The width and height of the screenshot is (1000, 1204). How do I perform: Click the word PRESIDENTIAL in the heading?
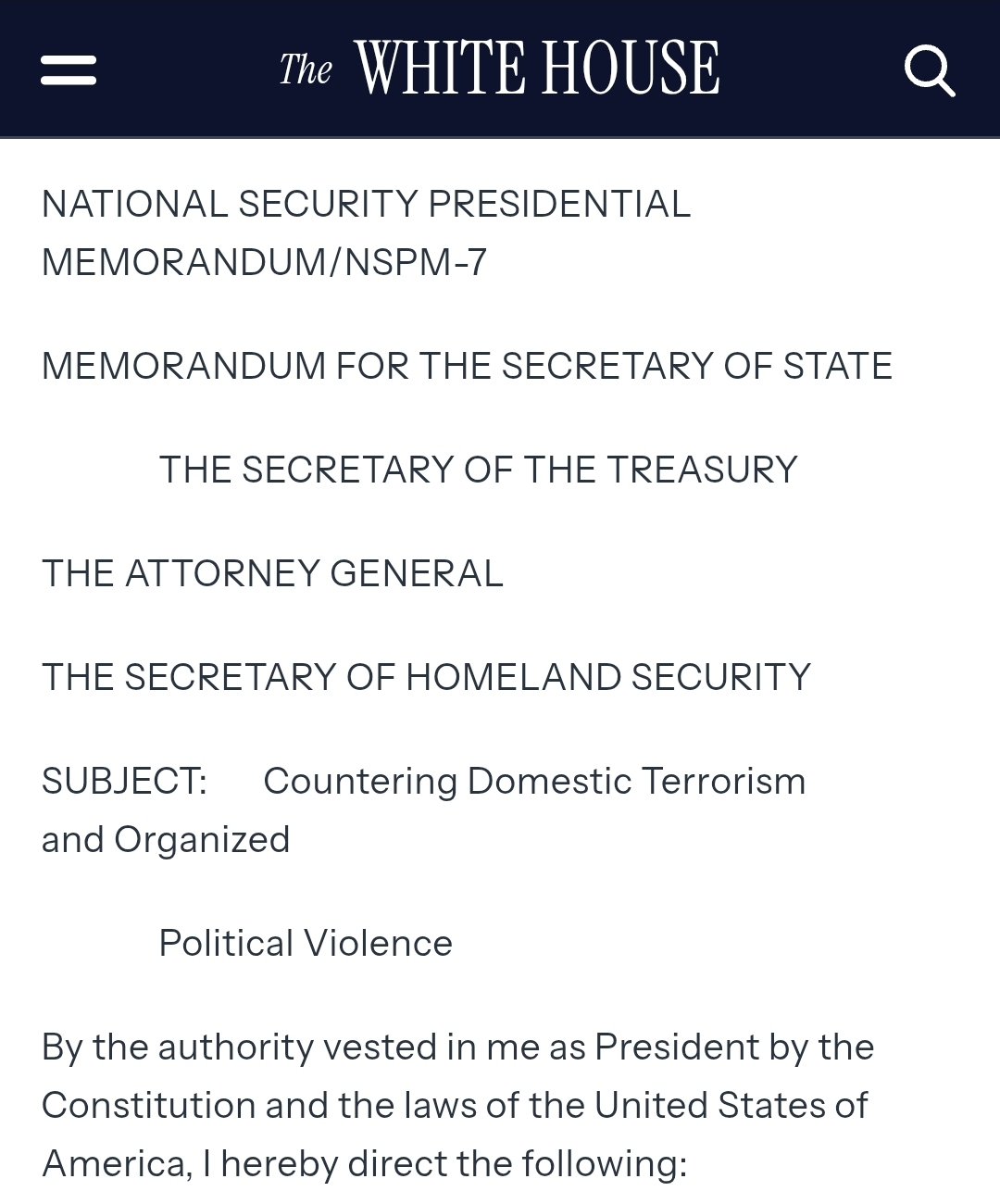tap(559, 204)
